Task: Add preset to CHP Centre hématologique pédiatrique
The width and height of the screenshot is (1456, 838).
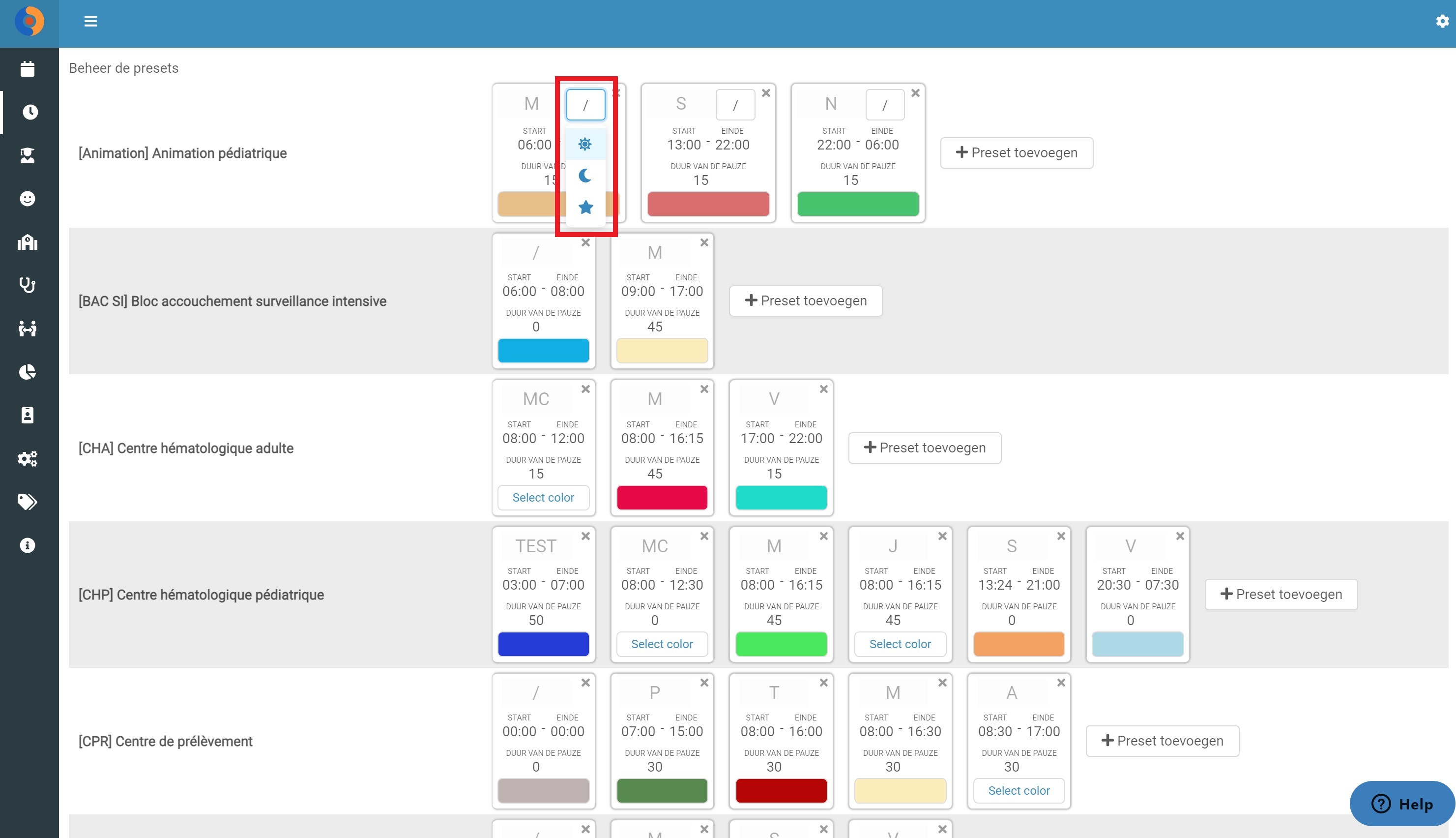Action: (1281, 594)
